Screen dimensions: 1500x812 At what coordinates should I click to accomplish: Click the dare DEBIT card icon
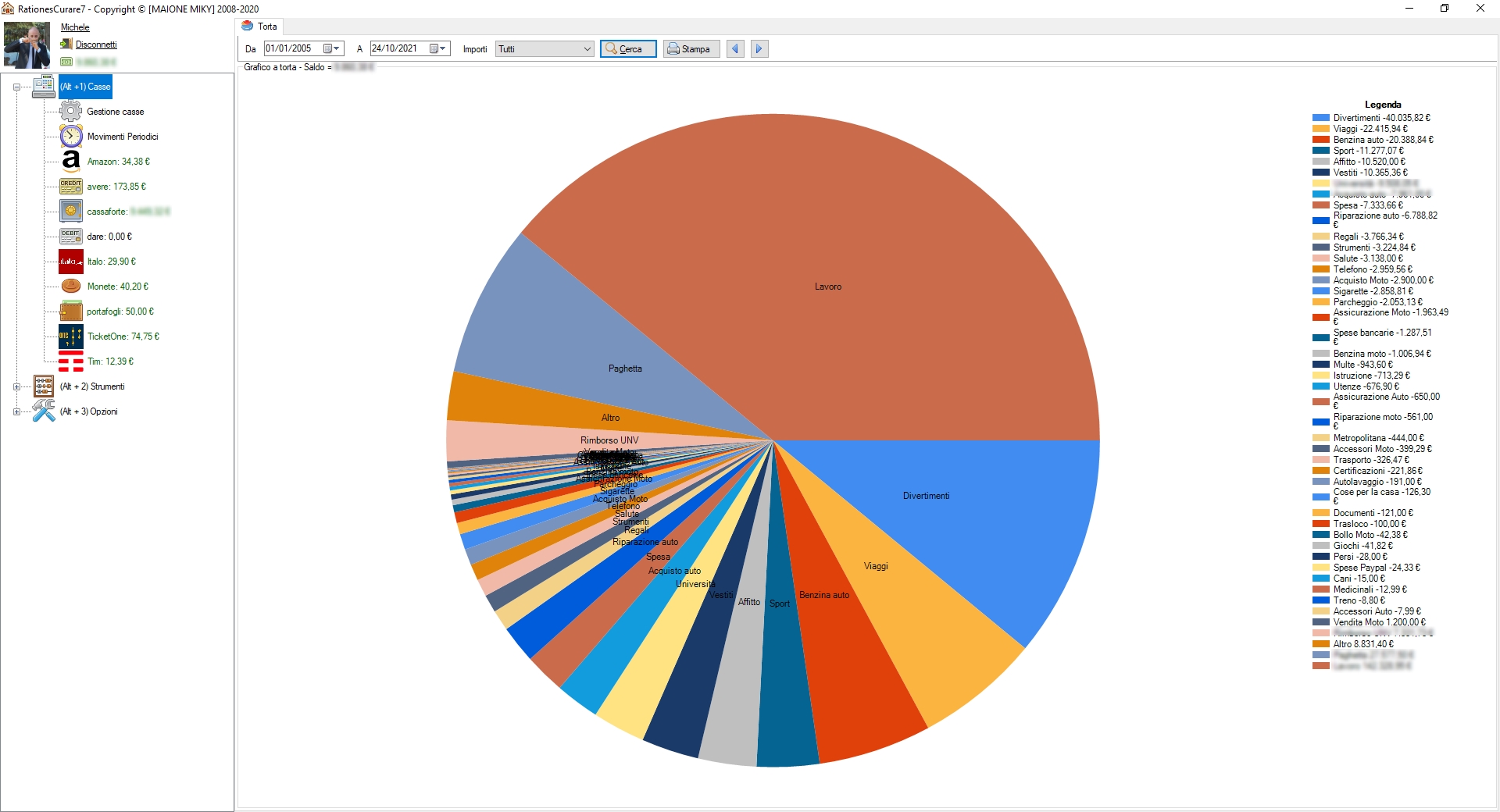pos(70,236)
